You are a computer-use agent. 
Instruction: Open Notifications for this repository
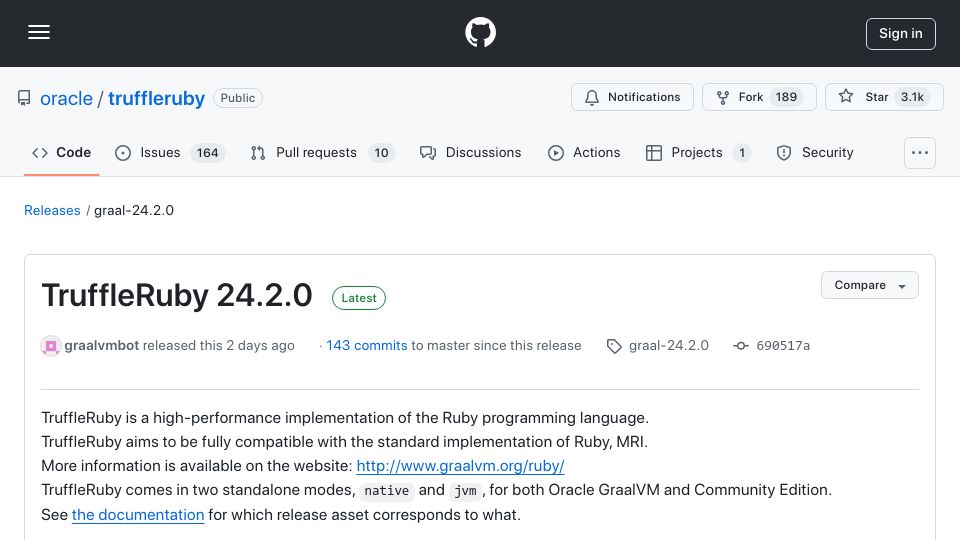(632, 97)
